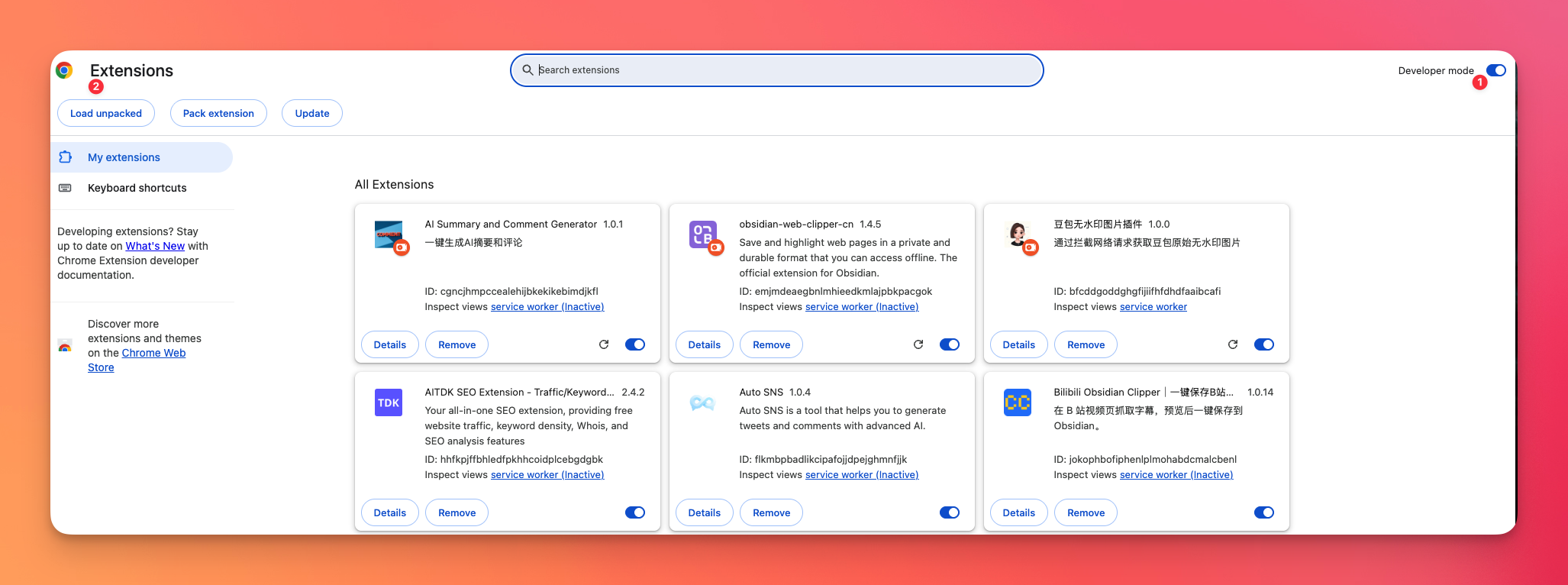Open Details for AITDK SEO Extension
The width and height of the screenshot is (1568, 585).
pos(390,512)
